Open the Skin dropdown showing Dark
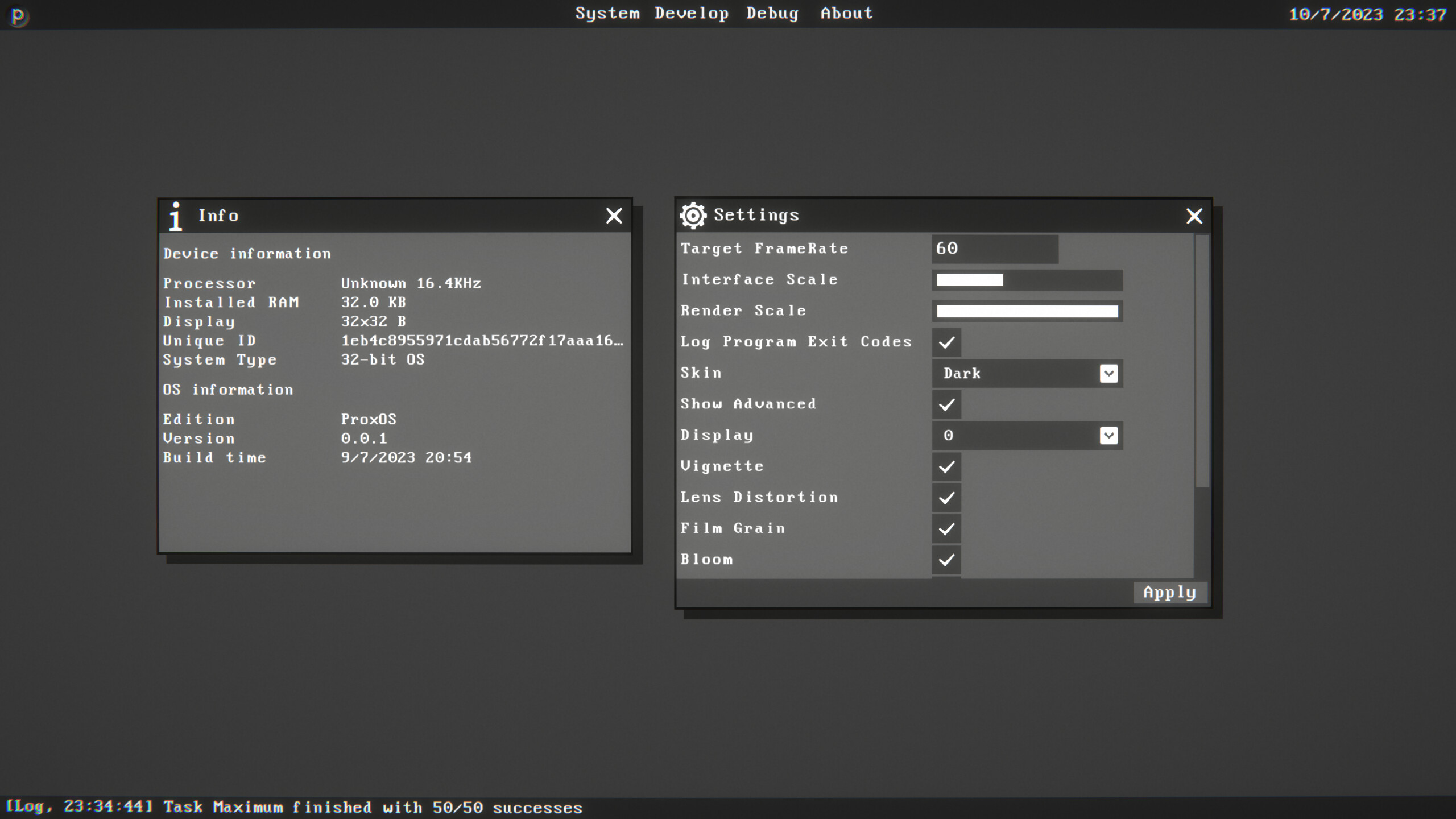 tap(1028, 373)
